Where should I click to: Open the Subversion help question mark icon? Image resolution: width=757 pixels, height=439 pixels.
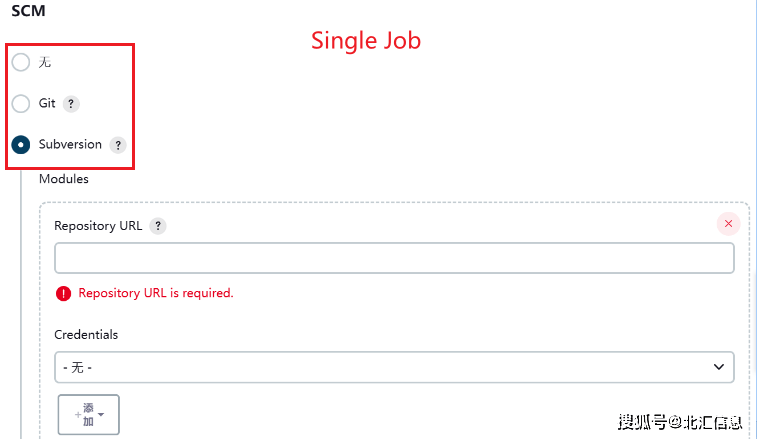[x=118, y=145]
